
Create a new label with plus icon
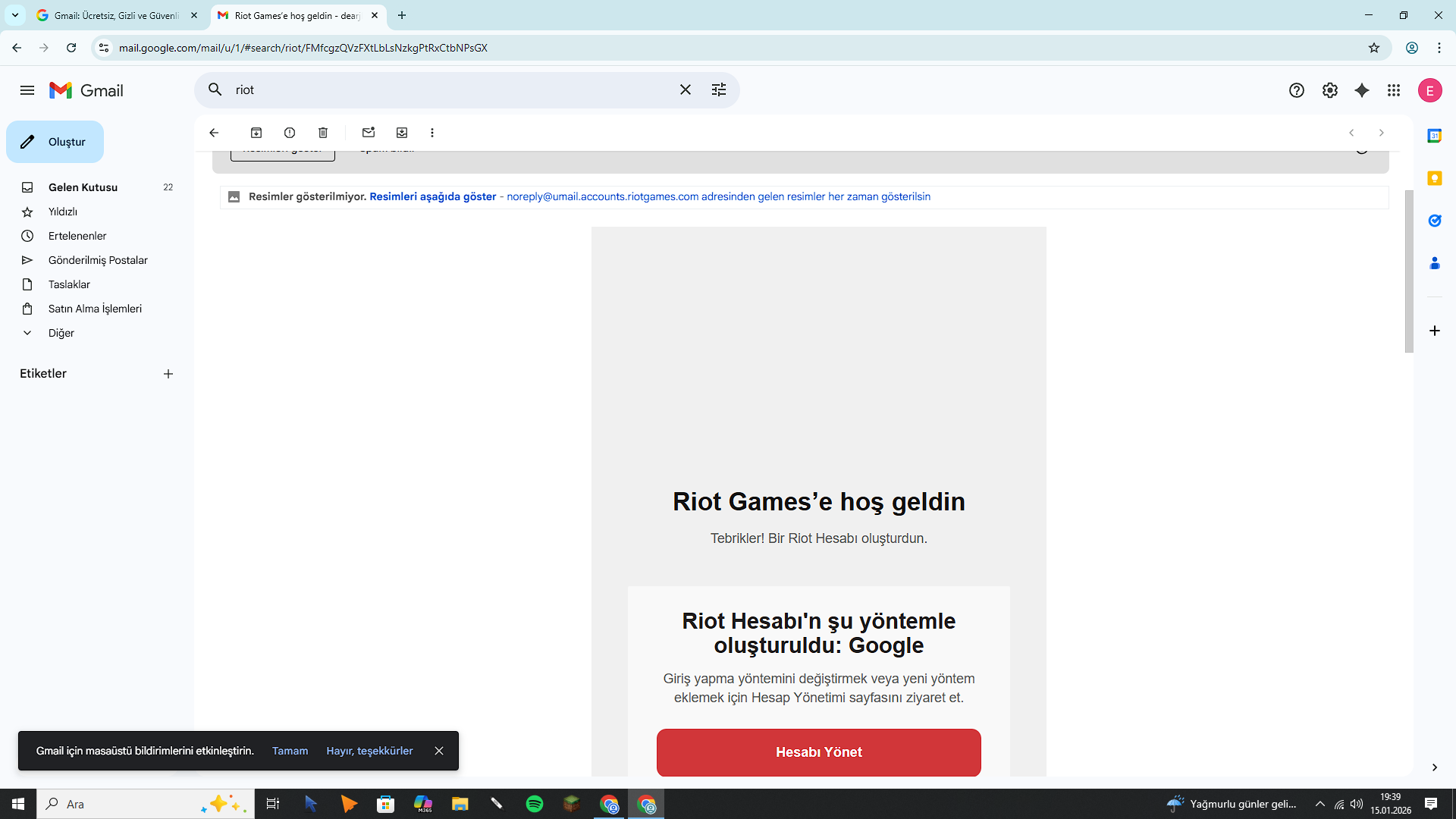coord(168,374)
